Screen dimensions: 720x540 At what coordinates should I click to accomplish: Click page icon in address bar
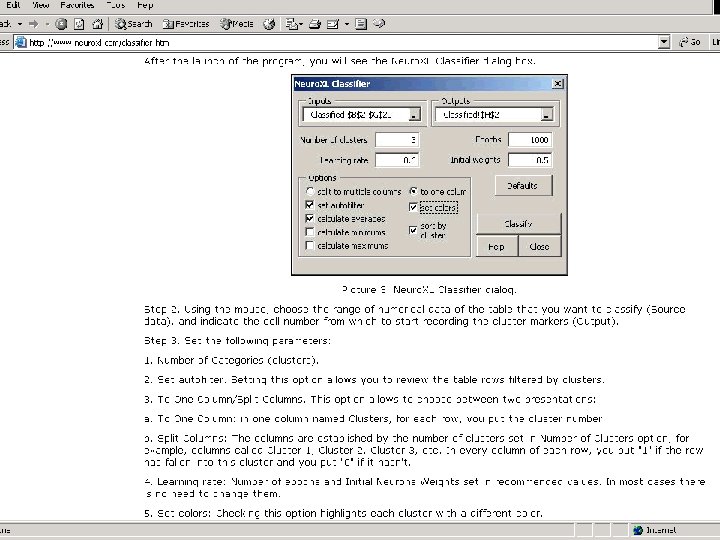pos(21,43)
